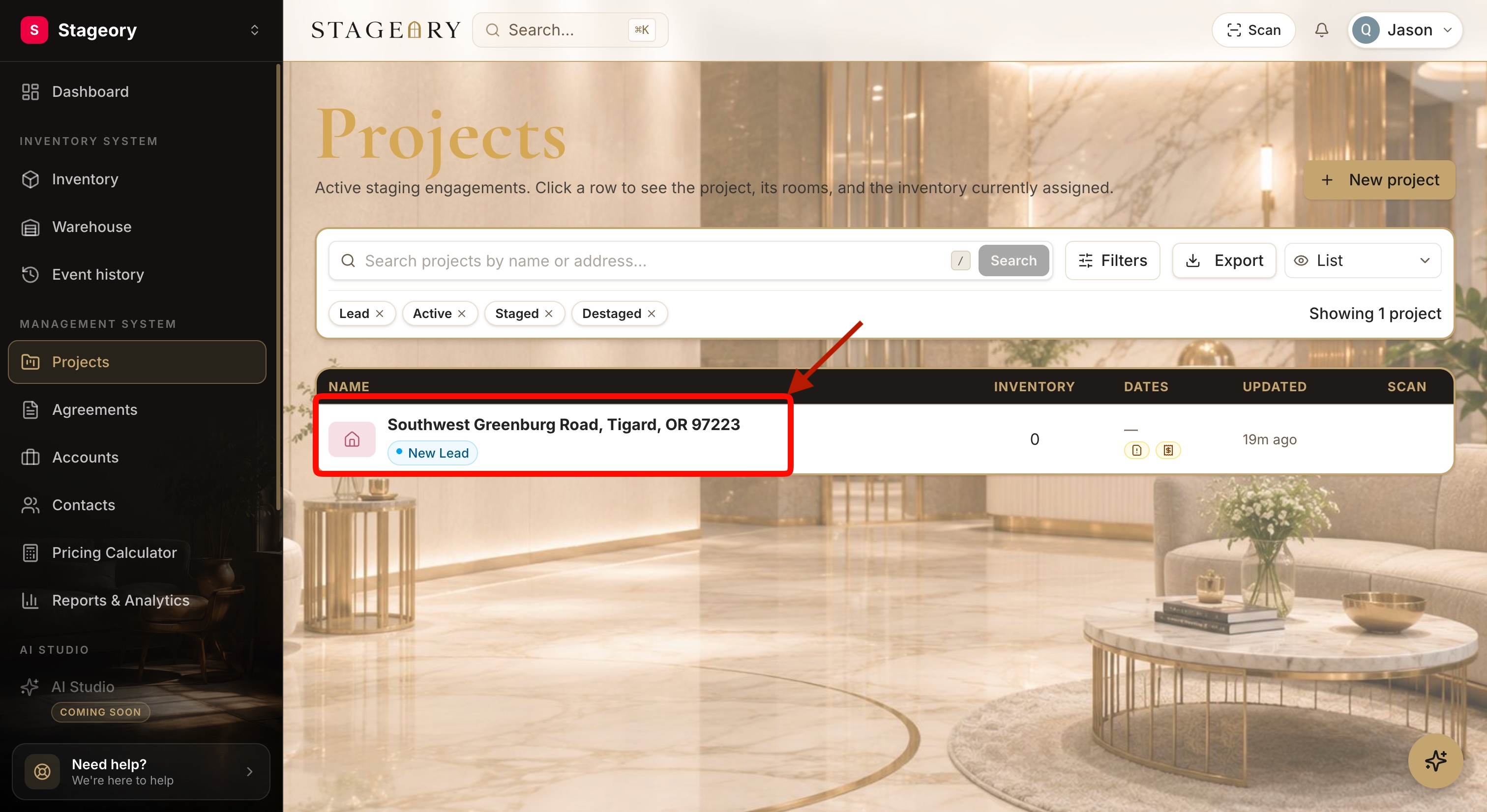
Task: Focus the global Search field
Action: (570, 30)
